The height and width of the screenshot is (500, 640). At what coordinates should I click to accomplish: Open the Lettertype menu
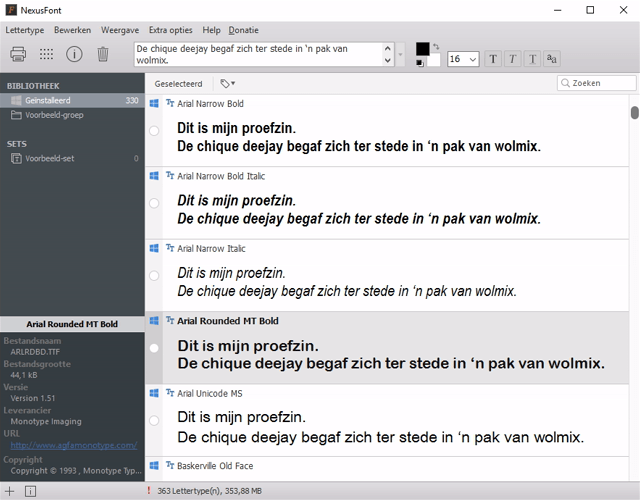24,30
